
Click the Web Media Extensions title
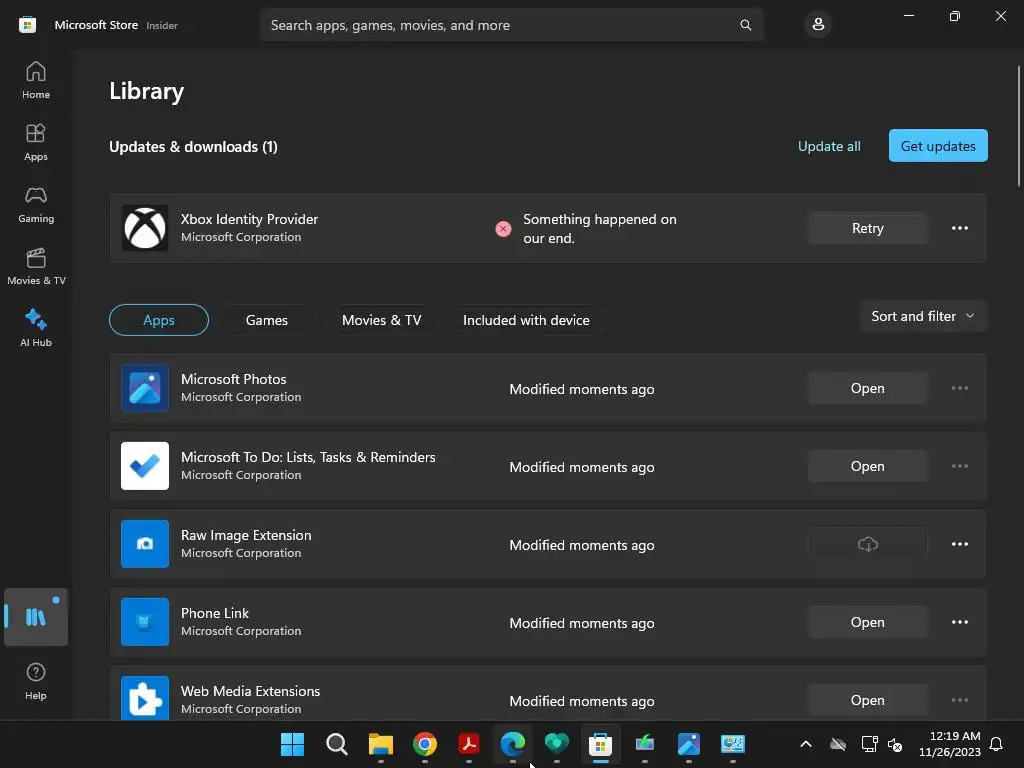[x=251, y=691]
